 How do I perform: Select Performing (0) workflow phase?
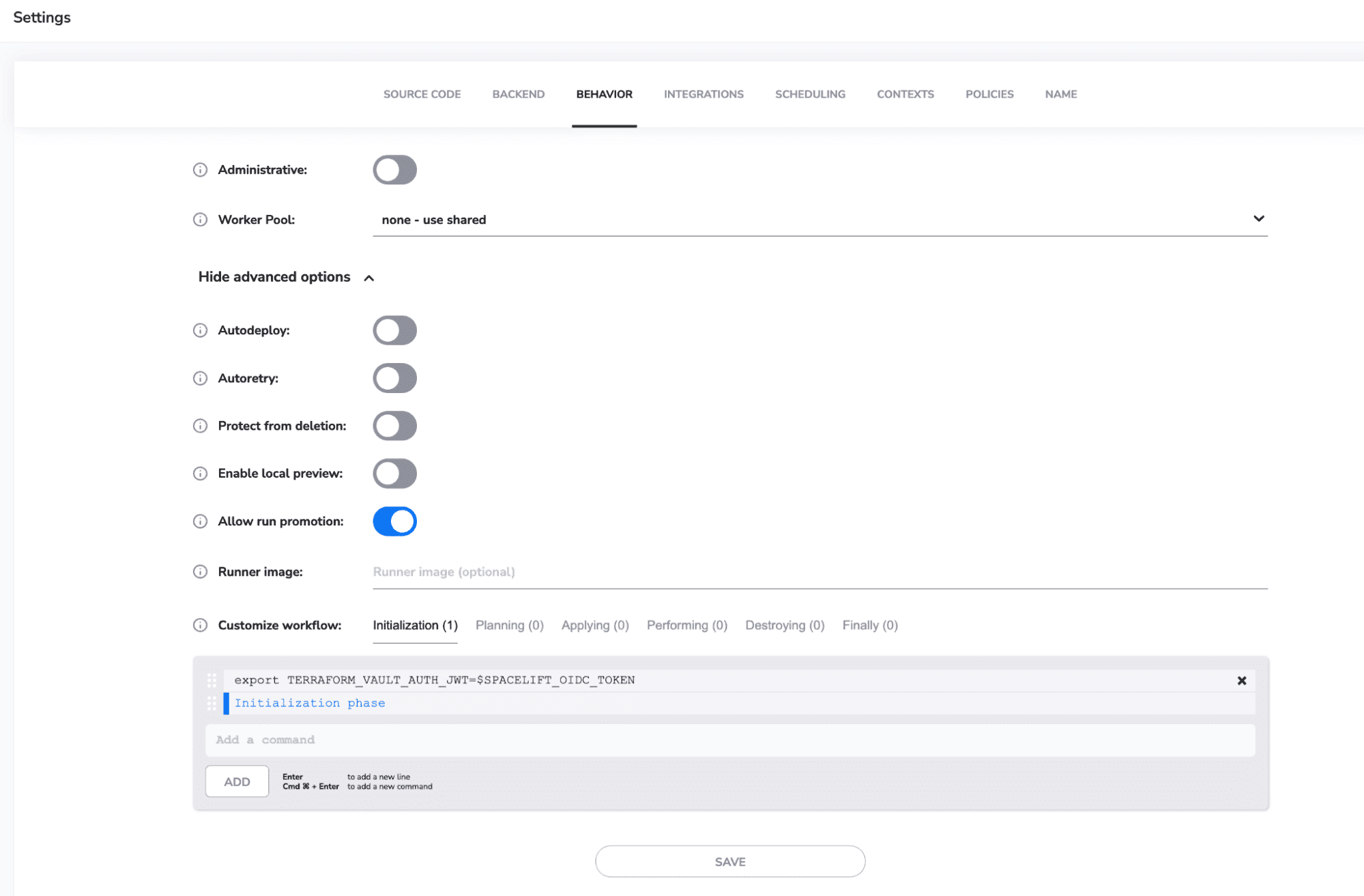(x=687, y=625)
